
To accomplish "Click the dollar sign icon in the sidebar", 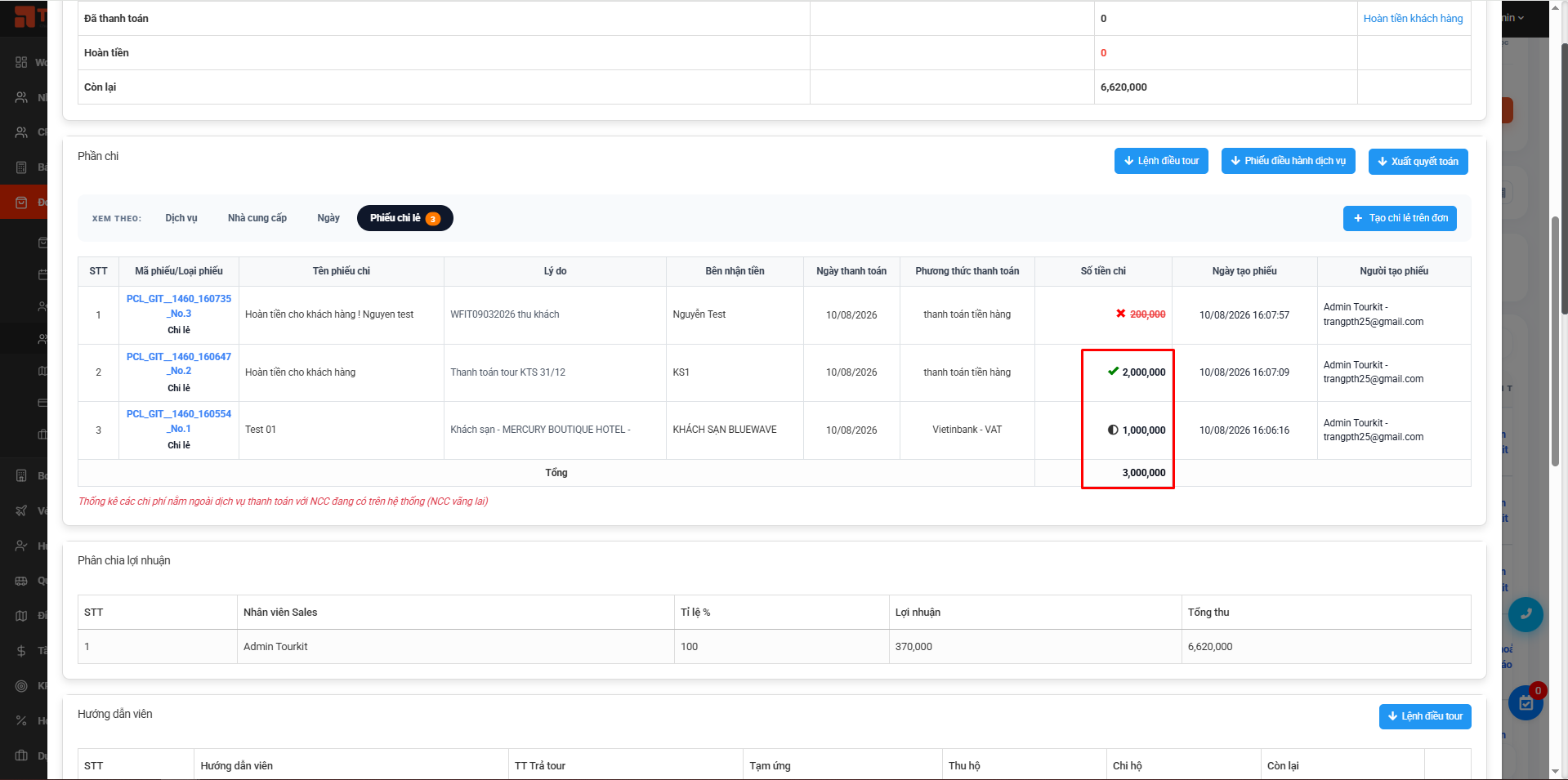I will coord(21,651).
